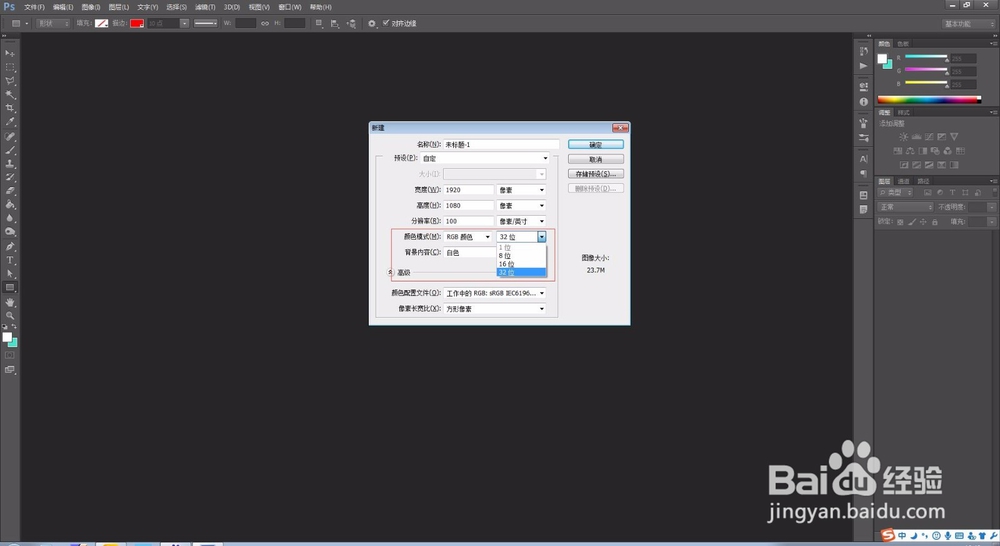Open the gear settings in options bar
This screenshot has height=546, width=1000.
372,24
